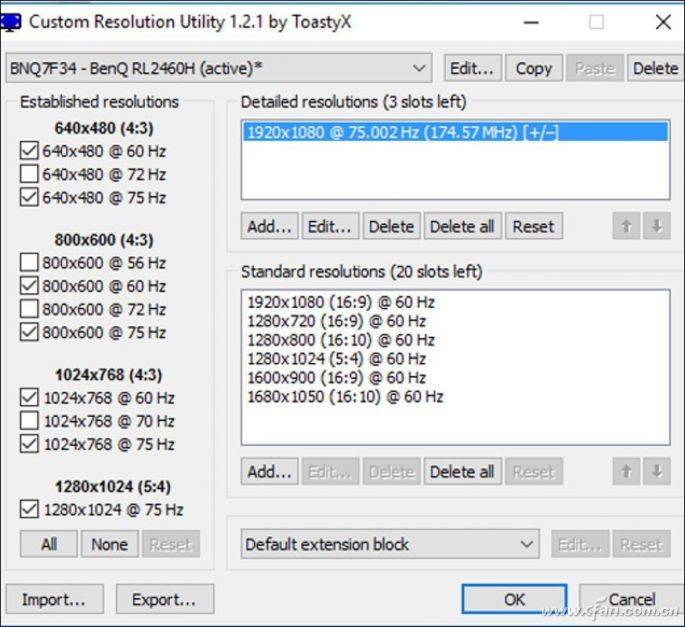
Task: Enable 800x600 @ 56 Hz checkbox
Action: [x=29, y=263]
